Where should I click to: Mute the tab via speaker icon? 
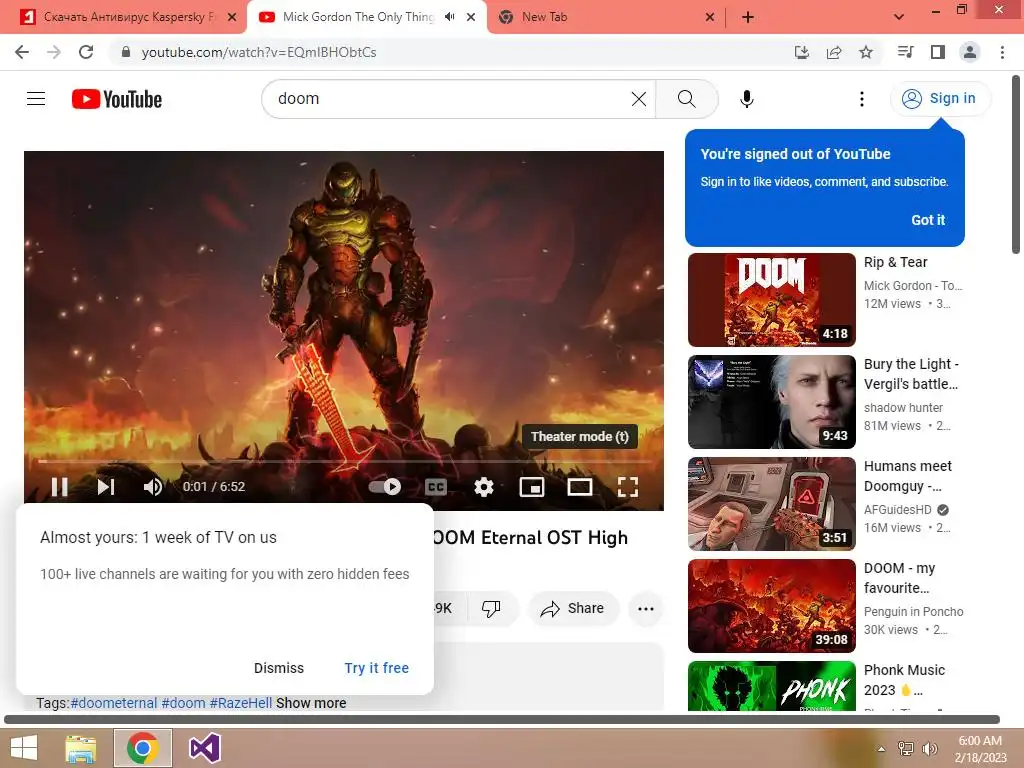[449, 17]
